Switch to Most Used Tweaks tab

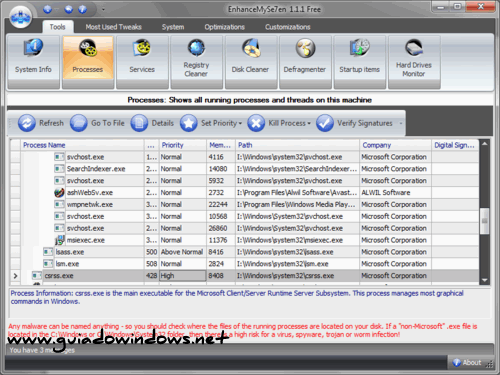point(113,27)
